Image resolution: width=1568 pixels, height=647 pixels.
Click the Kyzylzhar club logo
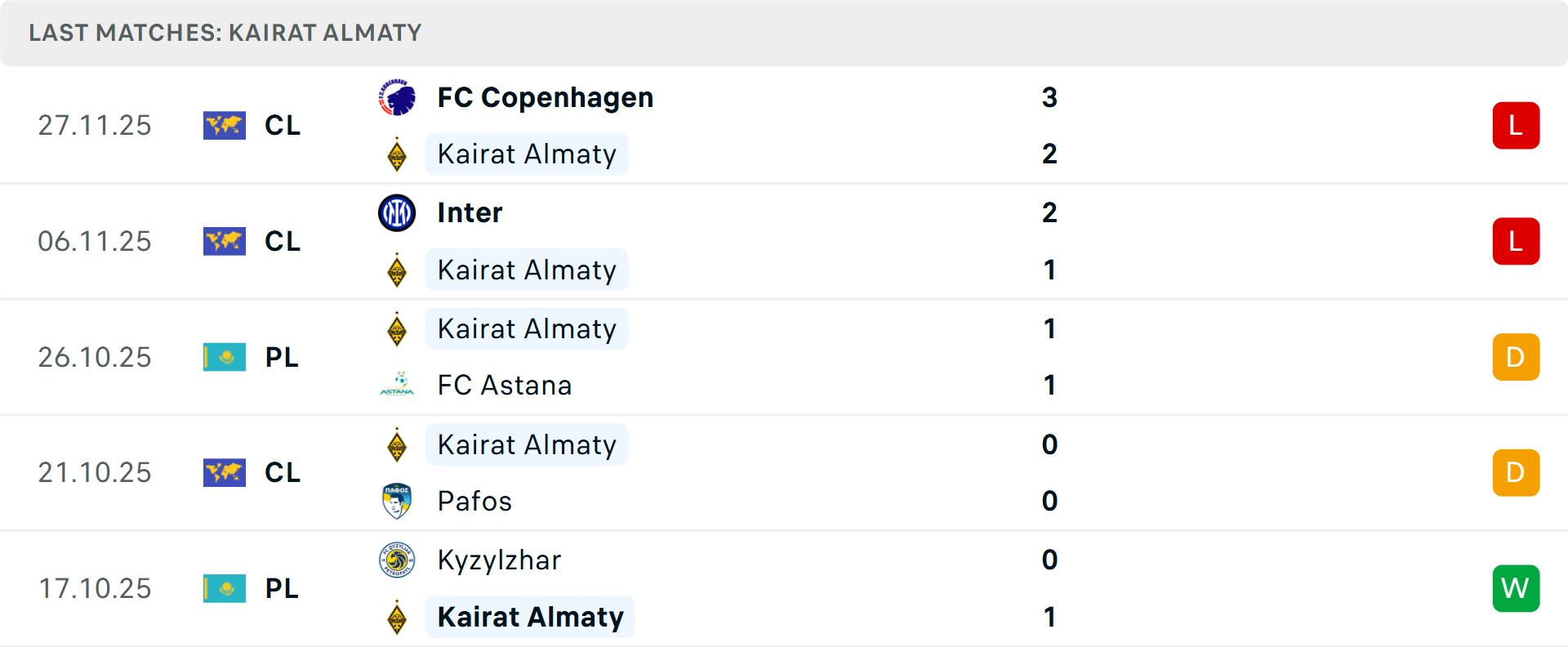pyautogui.click(x=398, y=560)
